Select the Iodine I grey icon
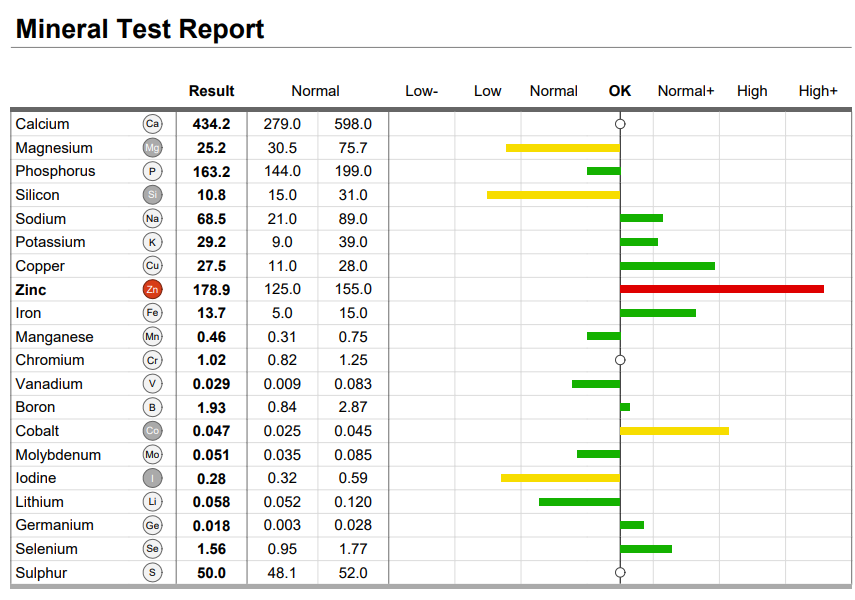The height and width of the screenshot is (600, 855). 152,478
